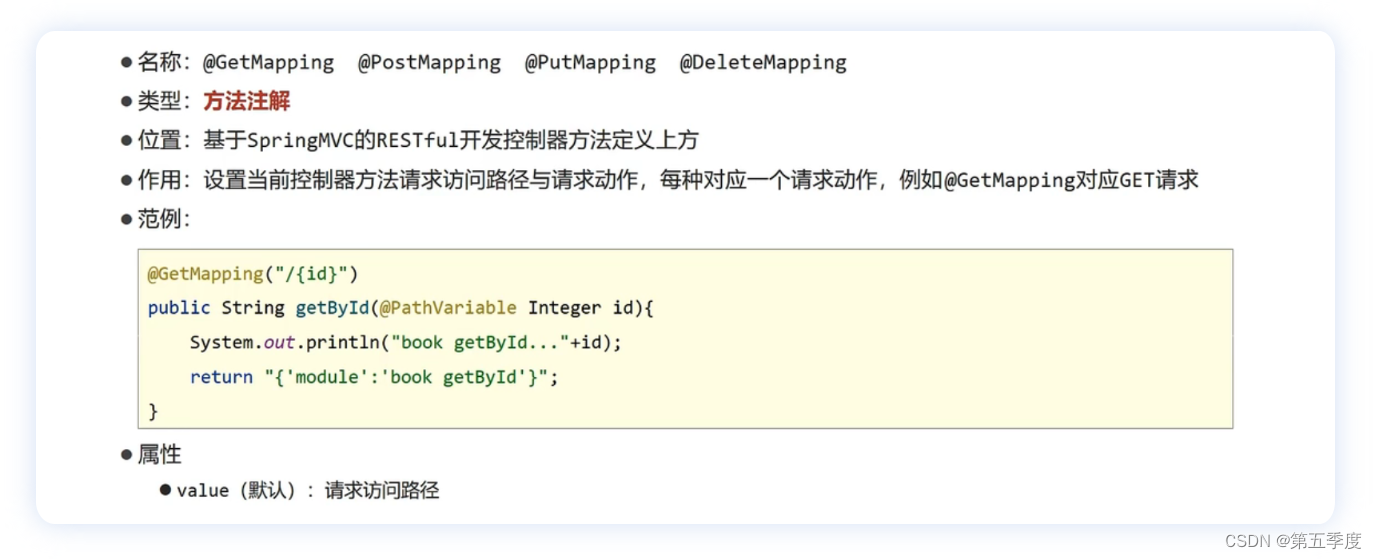The height and width of the screenshot is (559, 1377).
Task: Click the 类型 label
Action: click(163, 101)
